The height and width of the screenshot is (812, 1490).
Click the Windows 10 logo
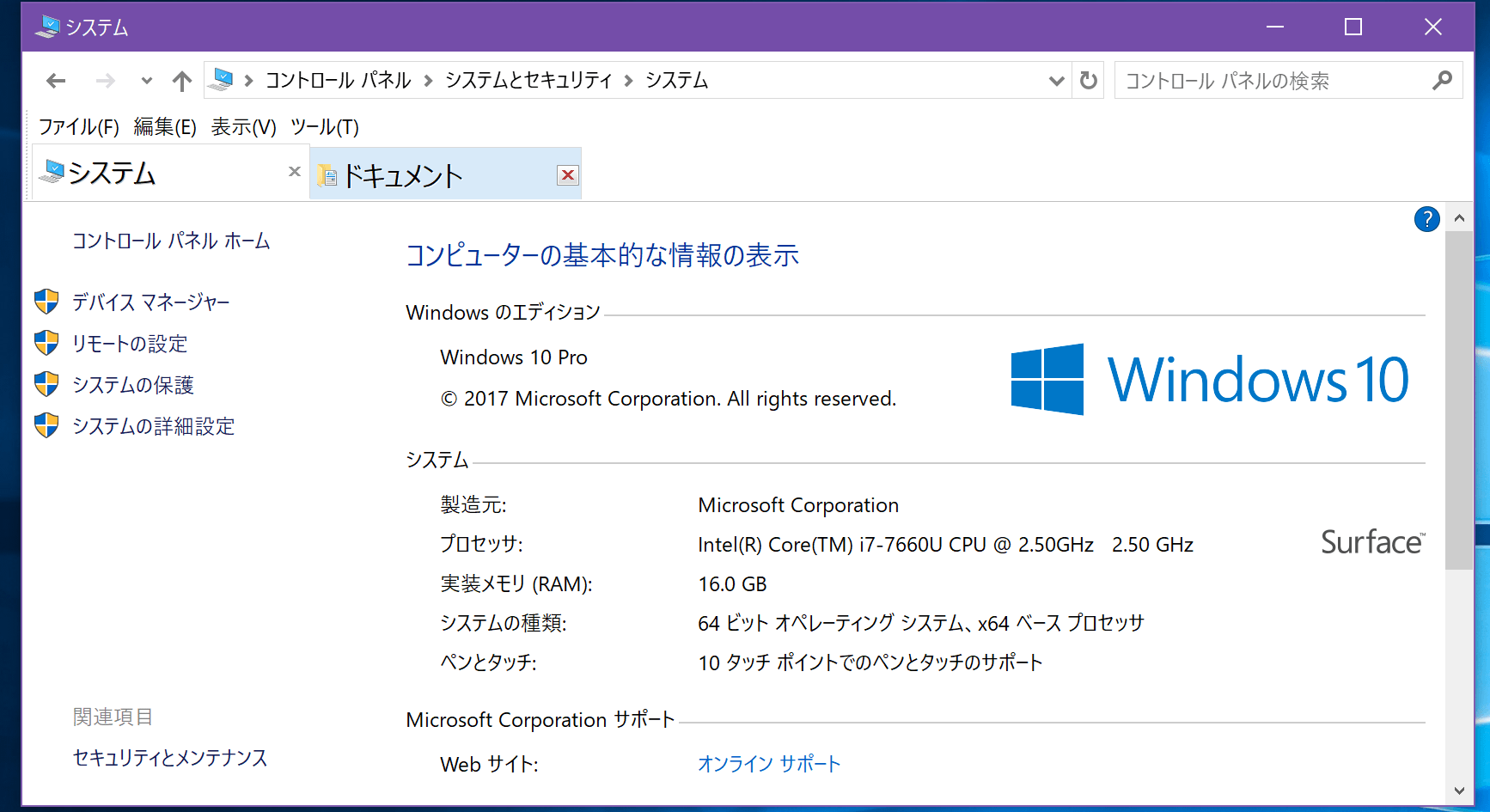(x=1210, y=380)
